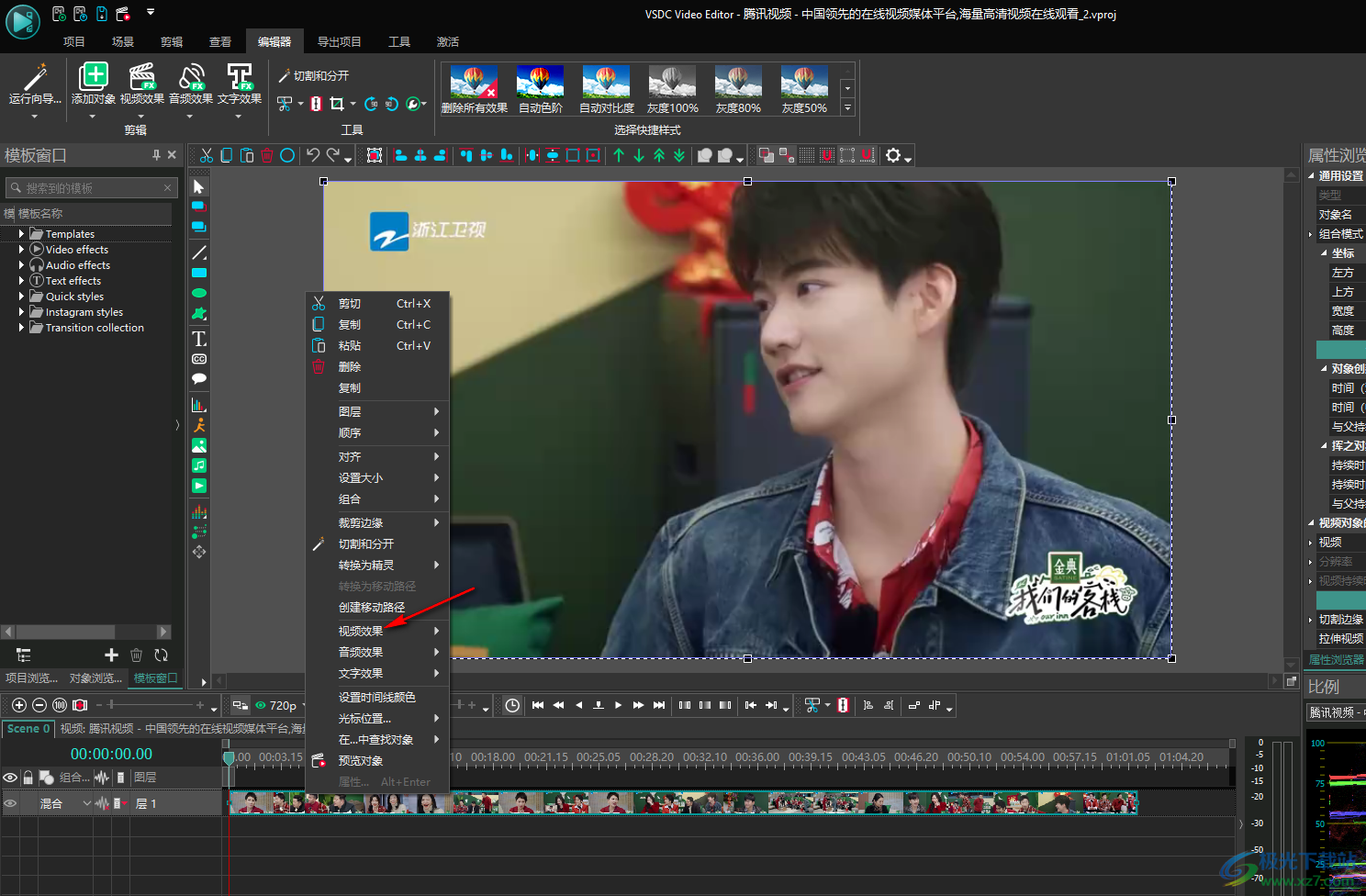Click the undo arrow icon

click(x=313, y=155)
